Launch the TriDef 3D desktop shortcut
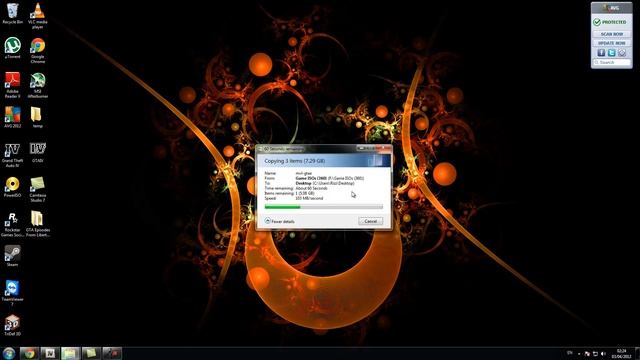 point(13,325)
